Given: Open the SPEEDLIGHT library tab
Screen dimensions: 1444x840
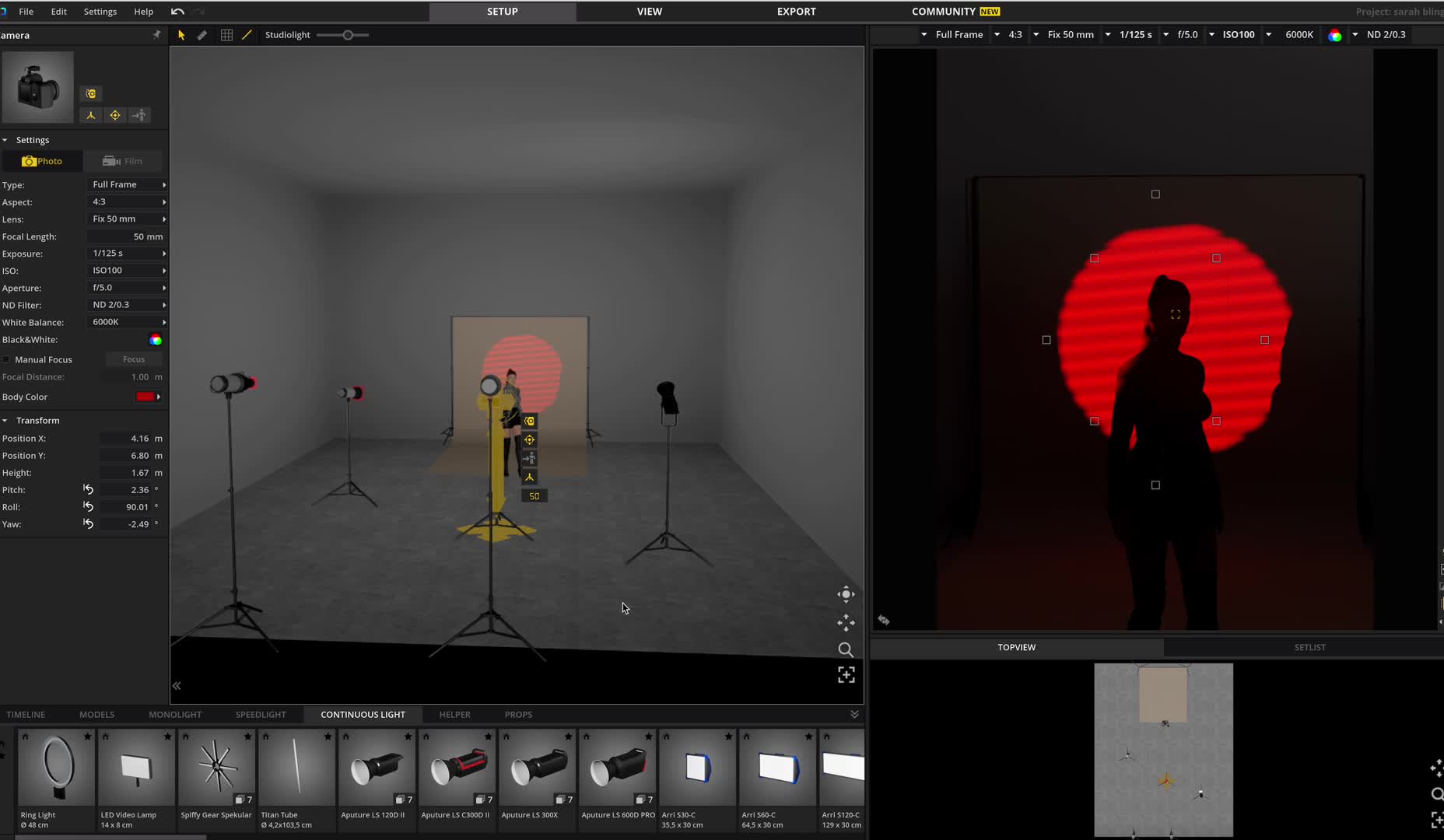Looking at the screenshot, I should [261, 714].
